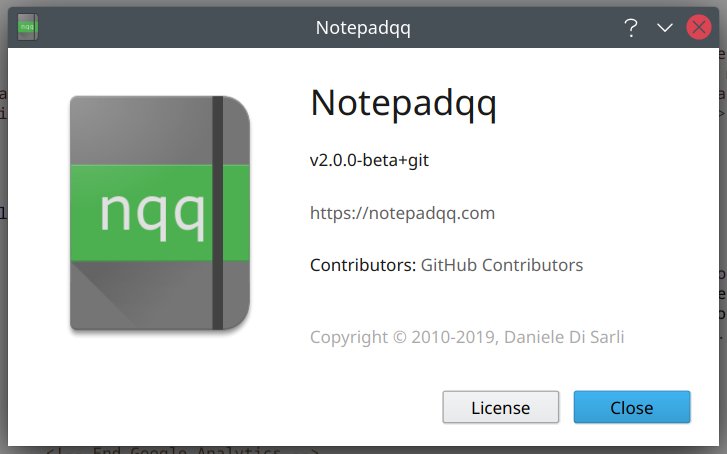This screenshot has height=454, width=727.
Task: Click the "Contributors:" label
Action: click(362, 265)
